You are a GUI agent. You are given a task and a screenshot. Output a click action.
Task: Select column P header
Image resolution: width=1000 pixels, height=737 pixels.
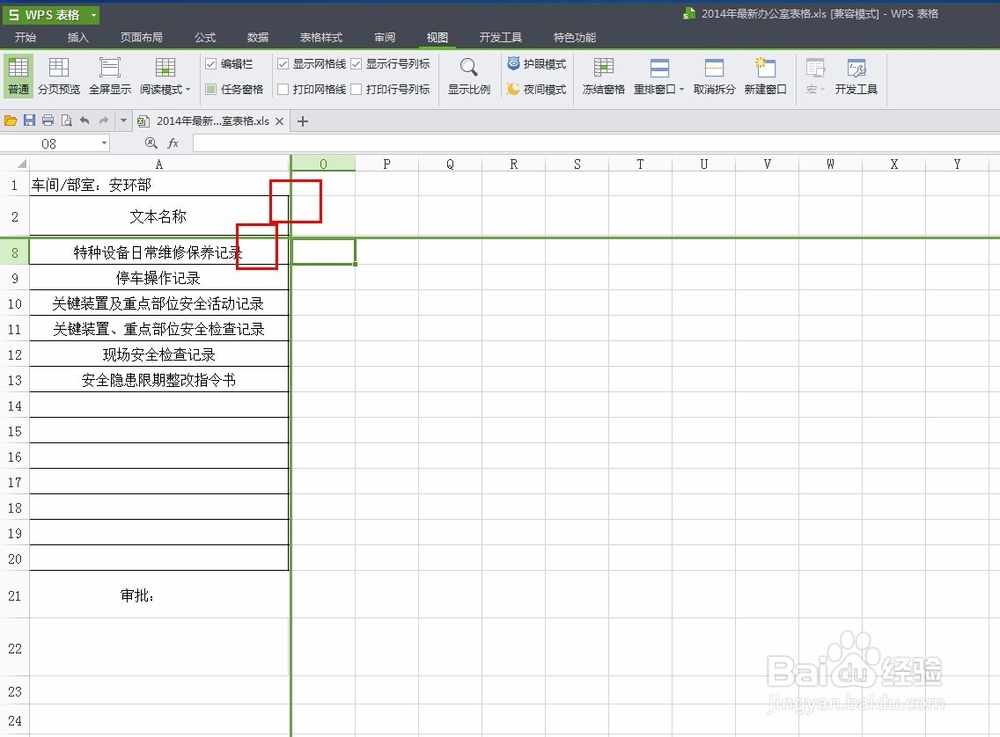[x=386, y=164]
